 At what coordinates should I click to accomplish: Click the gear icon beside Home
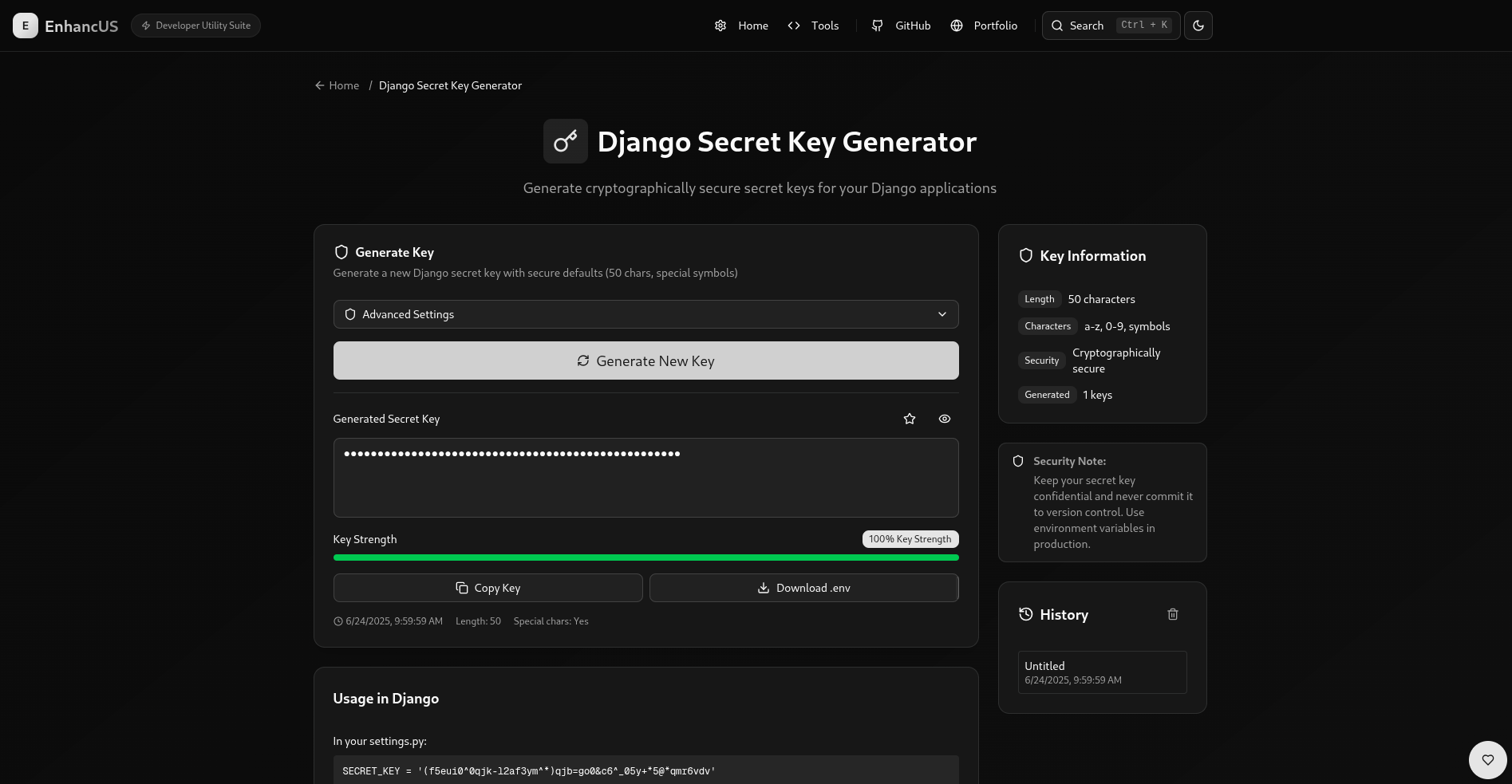coord(720,25)
